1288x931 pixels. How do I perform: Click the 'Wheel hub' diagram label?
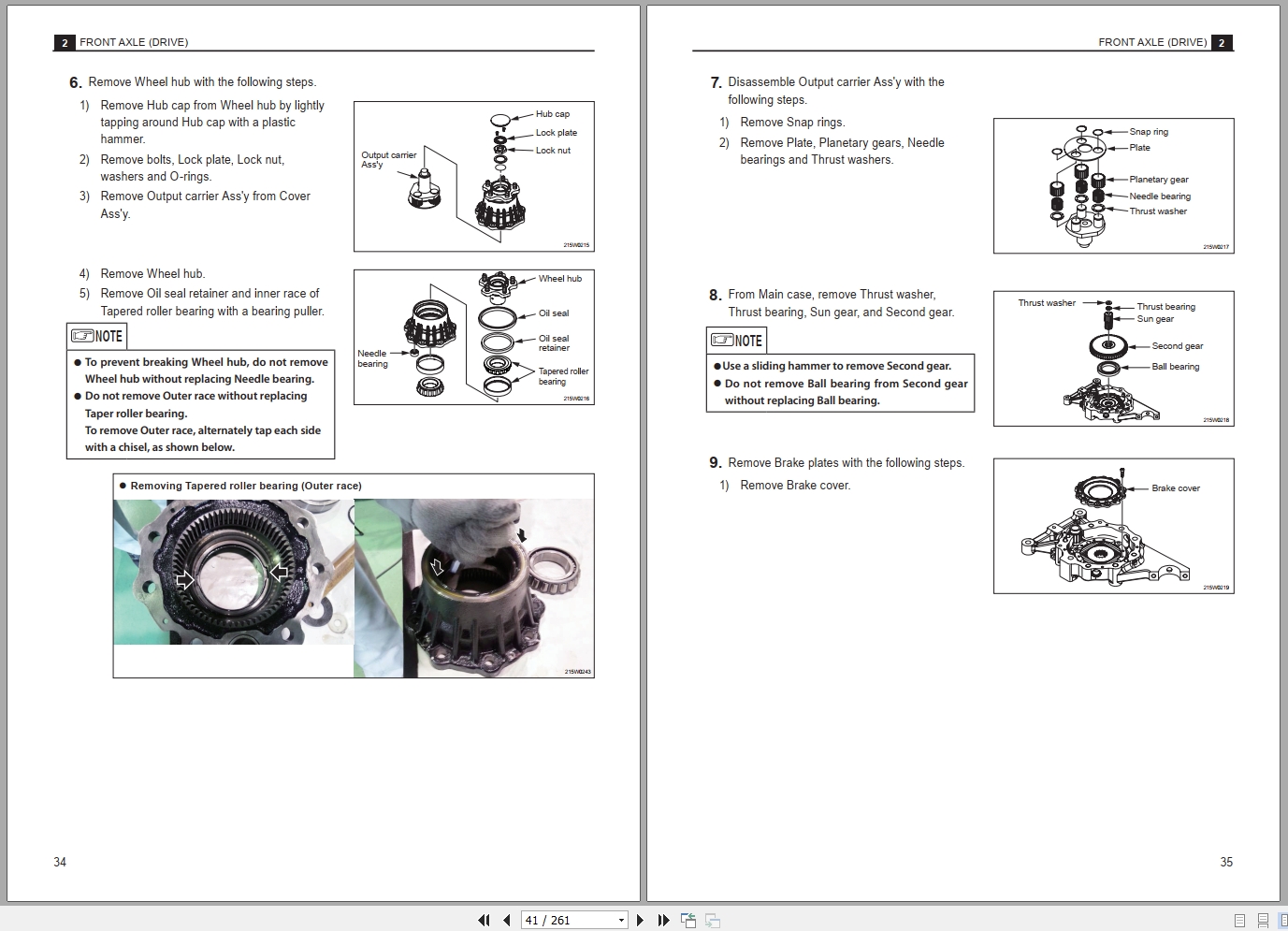[560, 279]
